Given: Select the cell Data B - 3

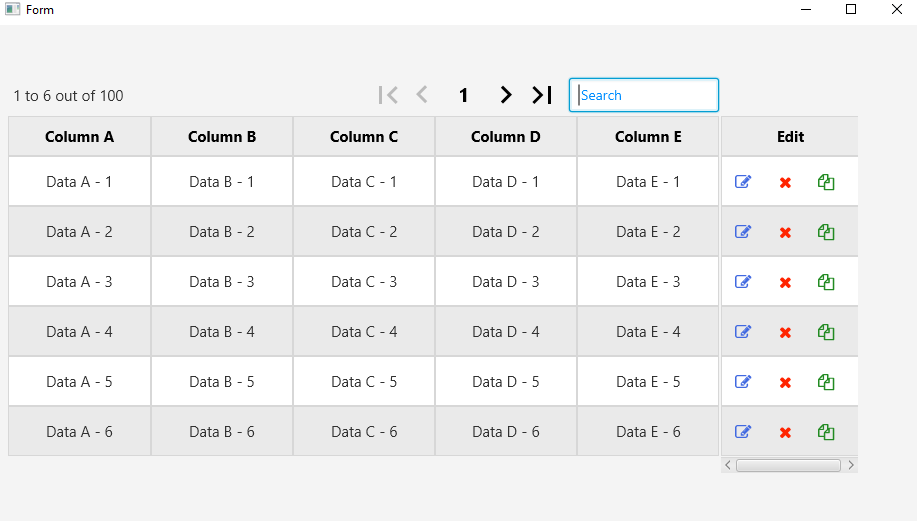Looking at the screenshot, I should pos(222,282).
